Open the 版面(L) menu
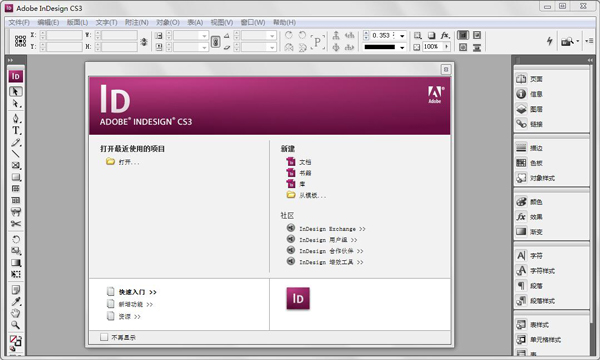This screenshot has width=600, height=360. pyautogui.click(x=77, y=23)
